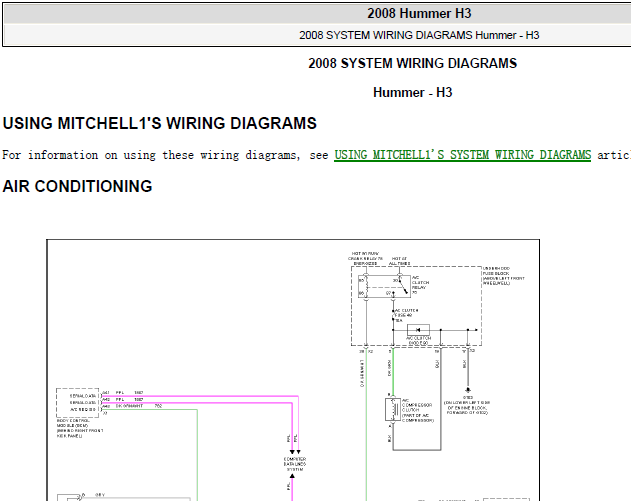Click the A/C clutch diode symbol
This screenshot has width=631, height=501.
[418, 330]
